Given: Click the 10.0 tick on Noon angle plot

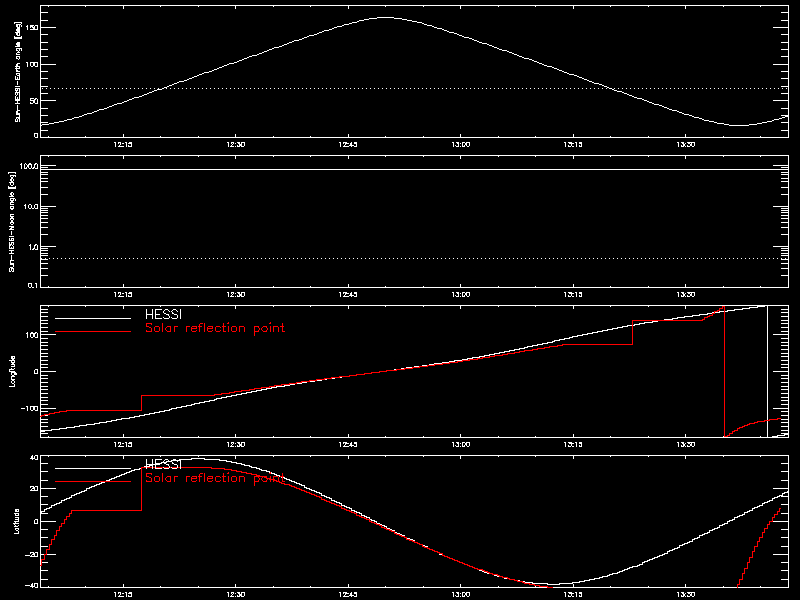Looking at the screenshot, I should pos(31,207).
